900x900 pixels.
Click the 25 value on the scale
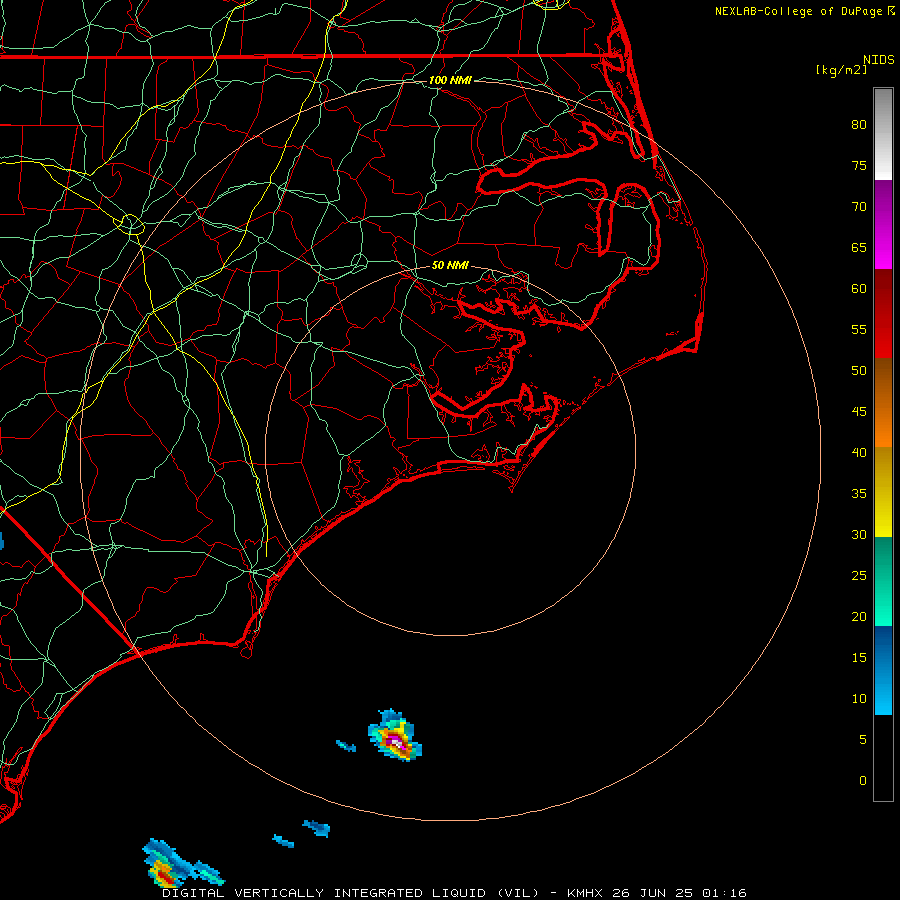click(x=859, y=576)
